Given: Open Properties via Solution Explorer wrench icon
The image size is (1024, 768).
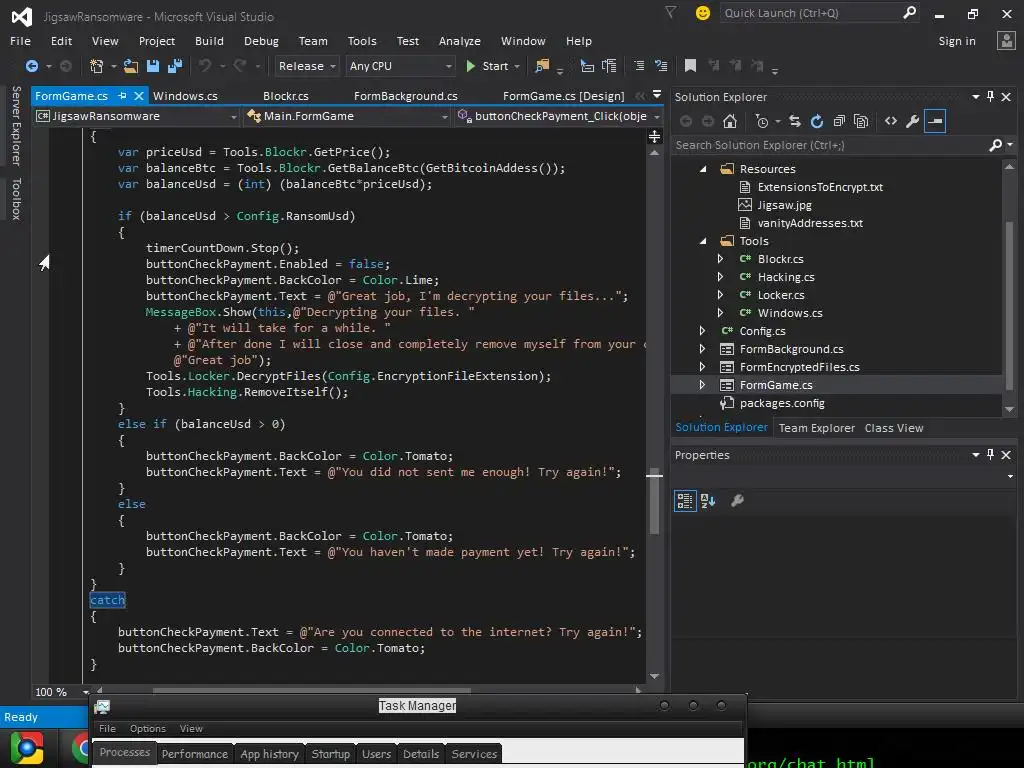Looking at the screenshot, I should click(x=912, y=121).
